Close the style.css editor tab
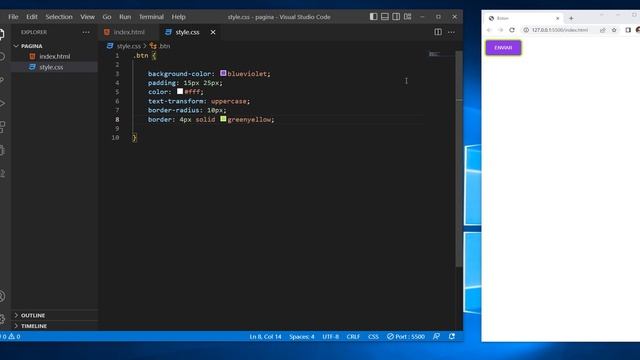The width and height of the screenshot is (640, 360). [213, 32]
